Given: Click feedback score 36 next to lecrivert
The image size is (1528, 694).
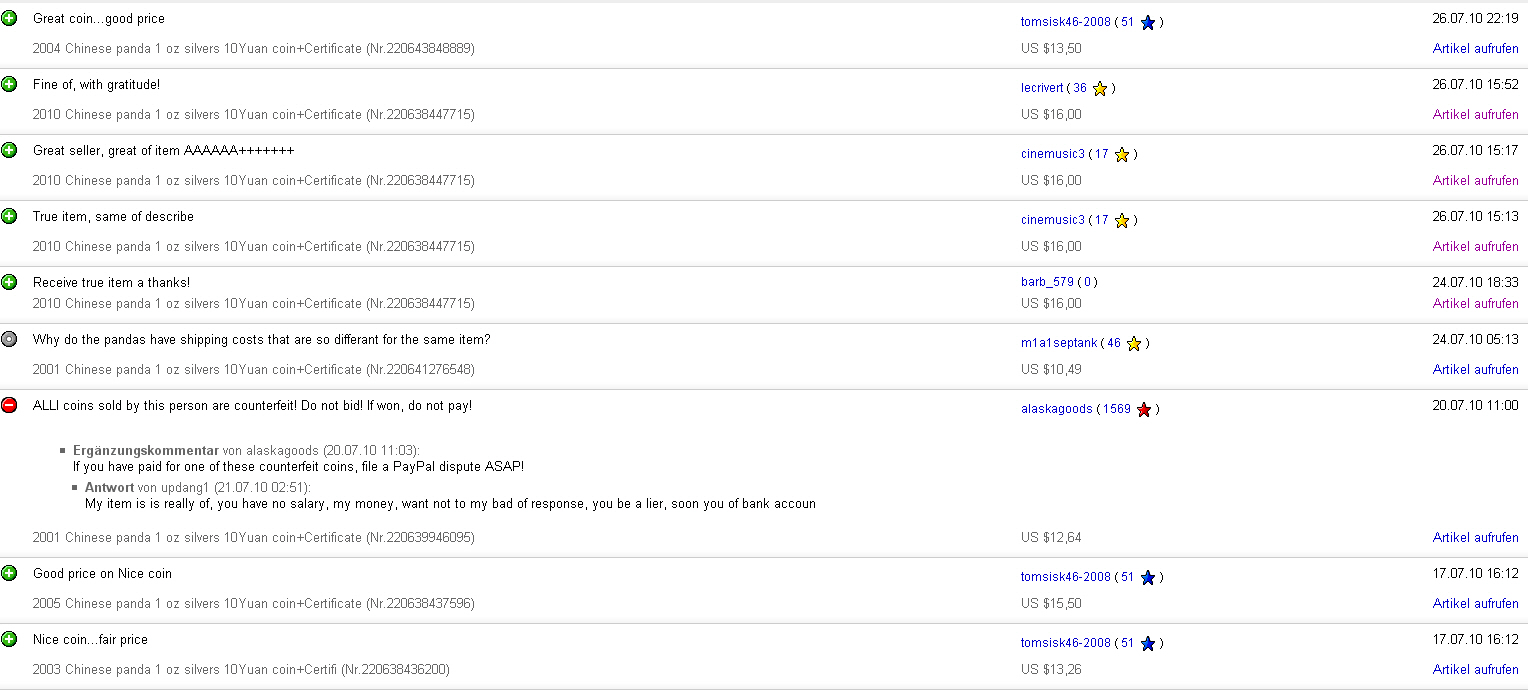Looking at the screenshot, I should [1080, 88].
